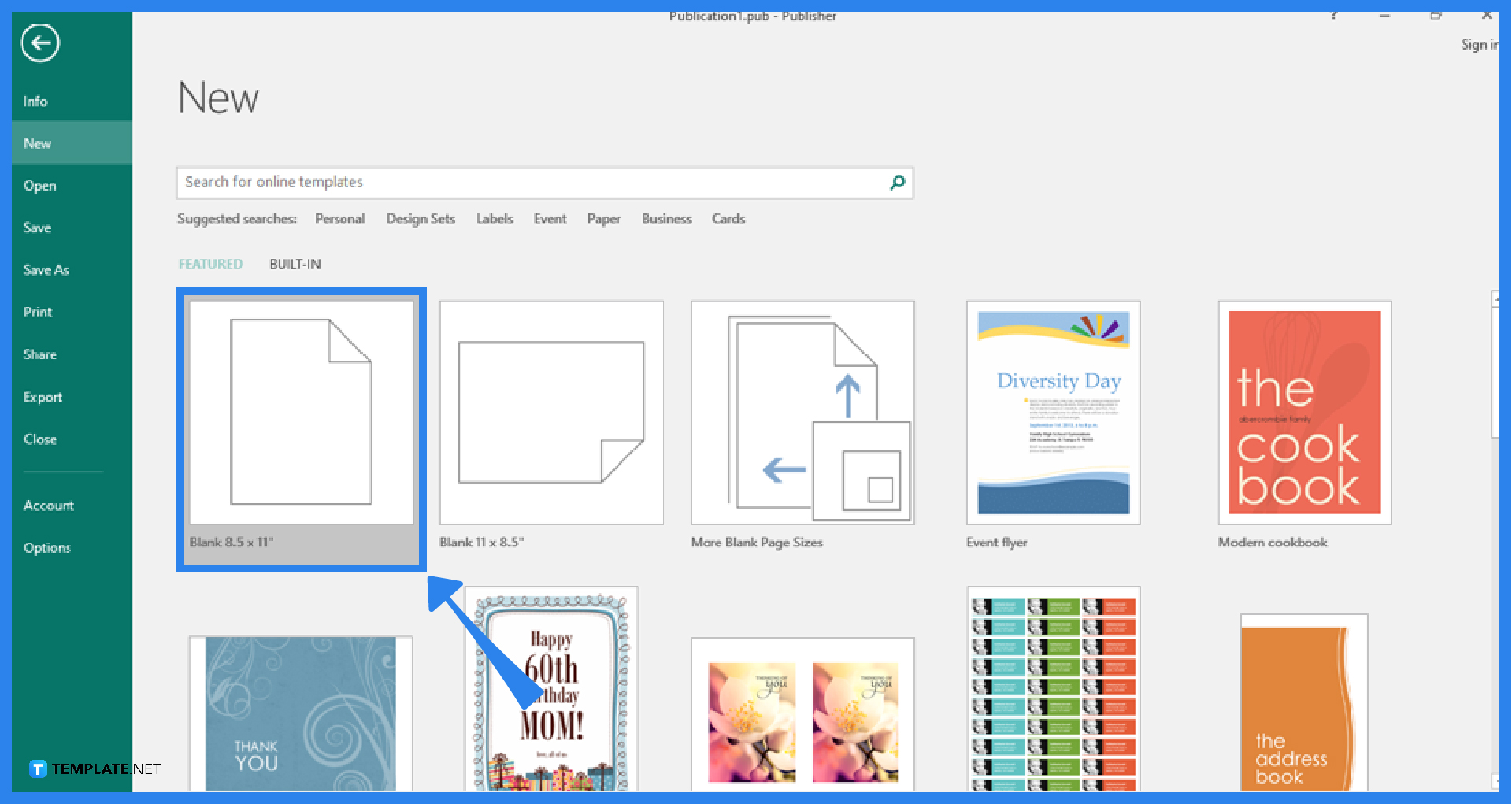Open Account settings from sidebar
This screenshot has width=1512, height=804.
49,505
